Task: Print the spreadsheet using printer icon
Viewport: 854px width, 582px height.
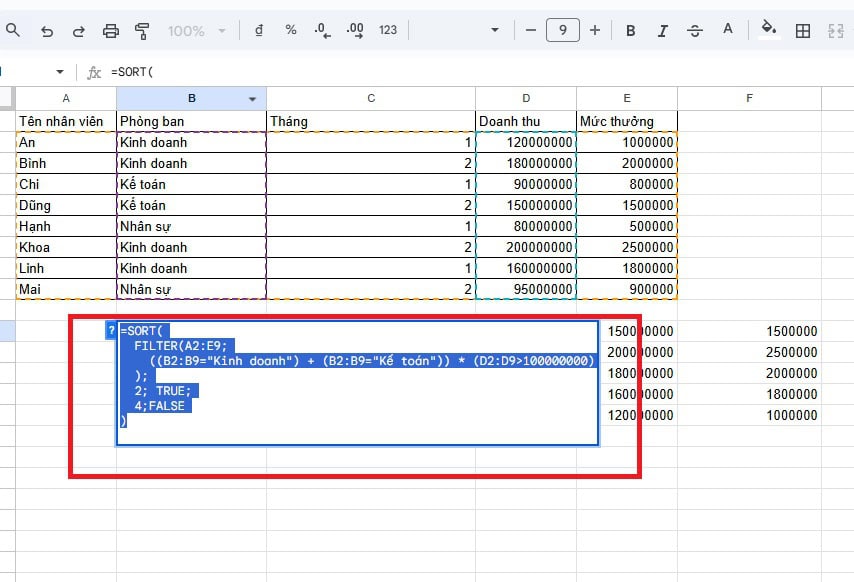Action: click(111, 31)
